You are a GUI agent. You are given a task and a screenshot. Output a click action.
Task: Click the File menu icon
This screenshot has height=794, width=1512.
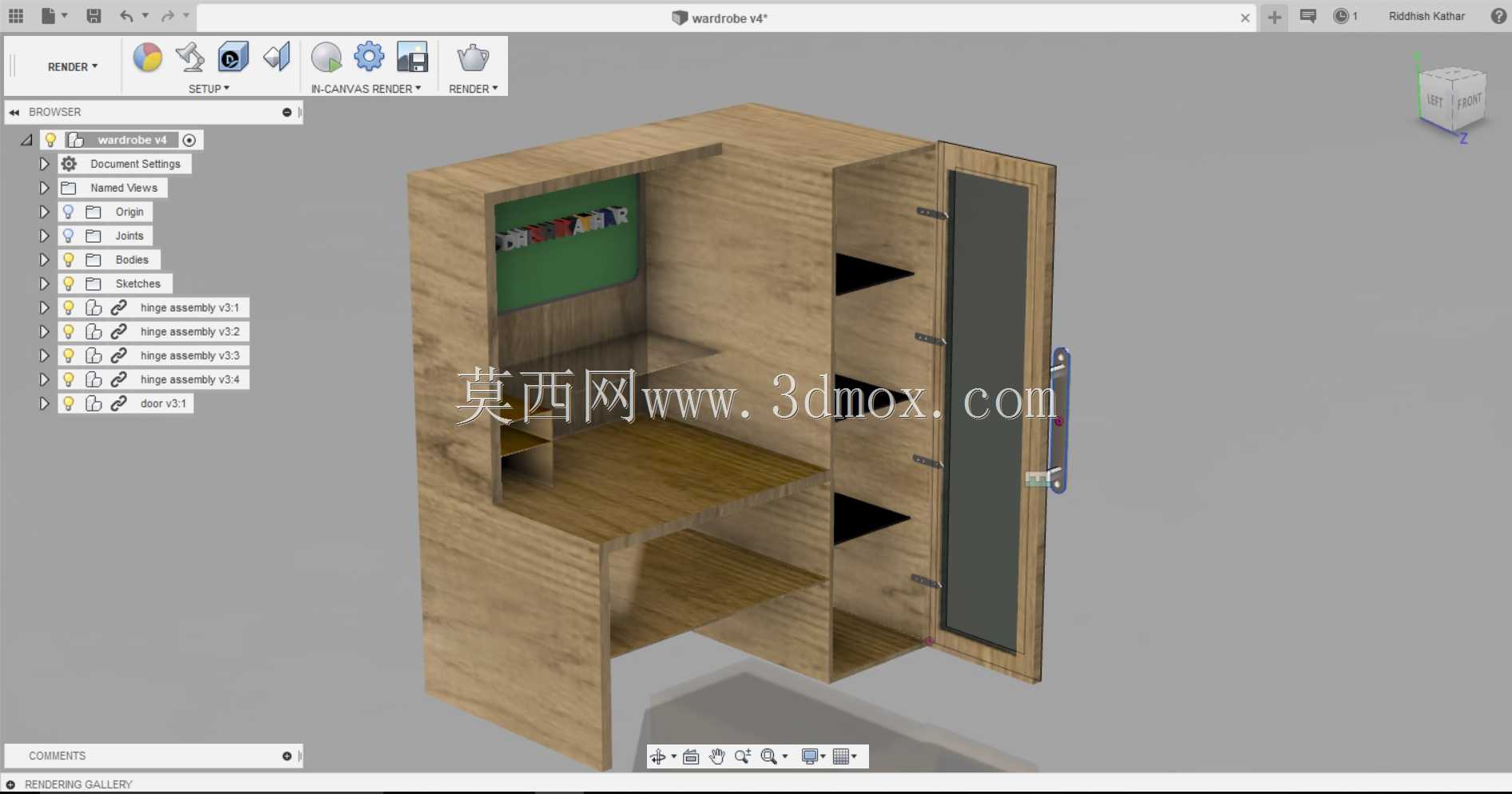(49, 16)
